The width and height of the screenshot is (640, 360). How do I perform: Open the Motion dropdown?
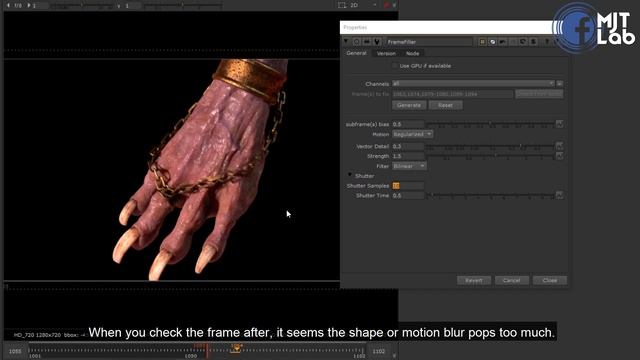tap(412, 134)
